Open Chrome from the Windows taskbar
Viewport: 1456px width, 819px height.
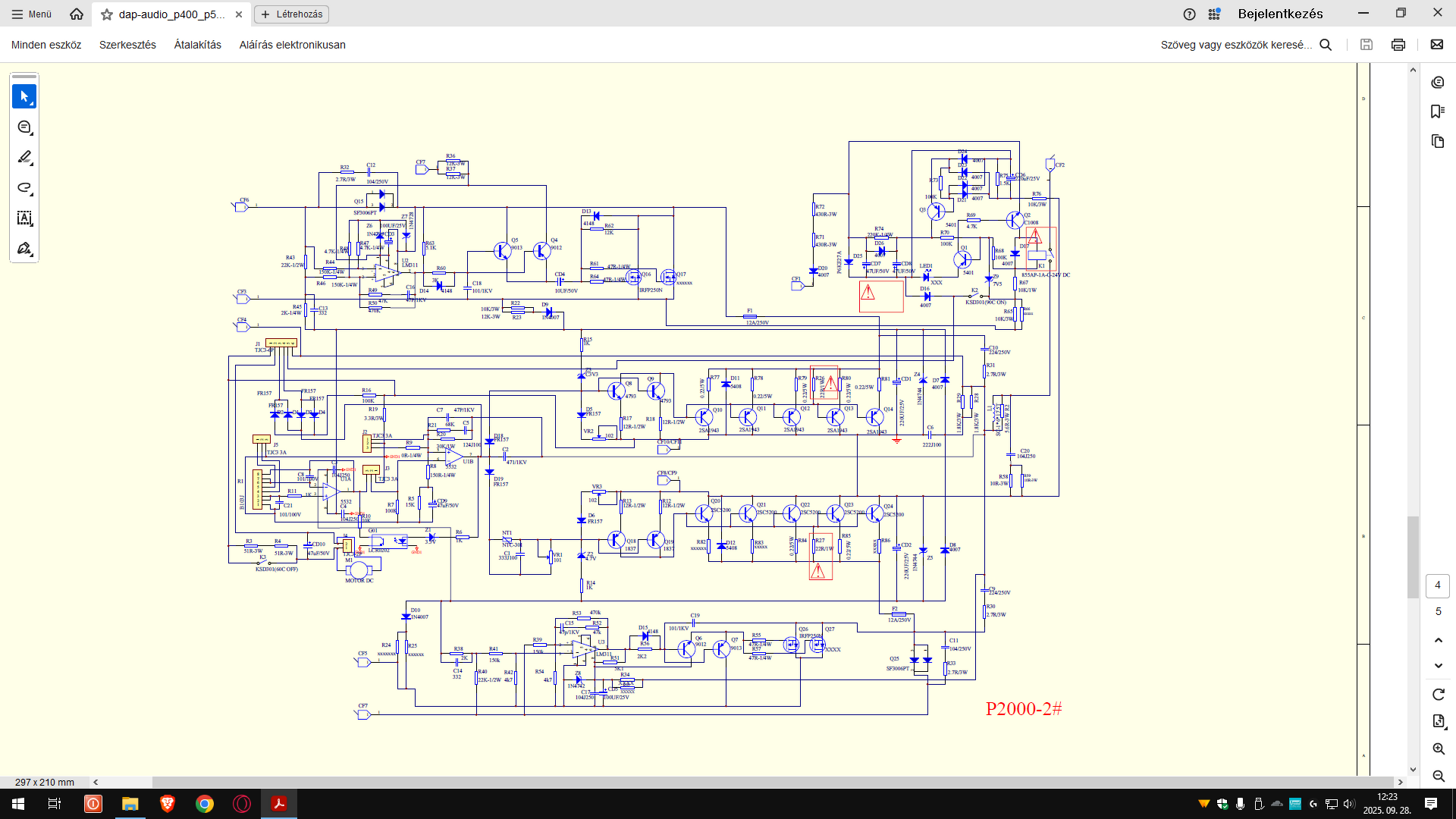[x=204, y=804]
